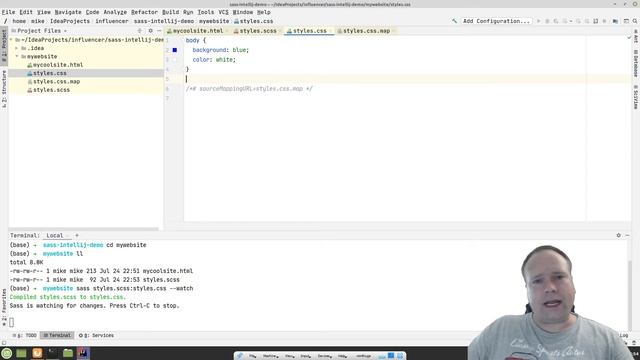Open the Database tool window on right
The height and width of the screenshot is (360, 640).
tap(636, 63)
